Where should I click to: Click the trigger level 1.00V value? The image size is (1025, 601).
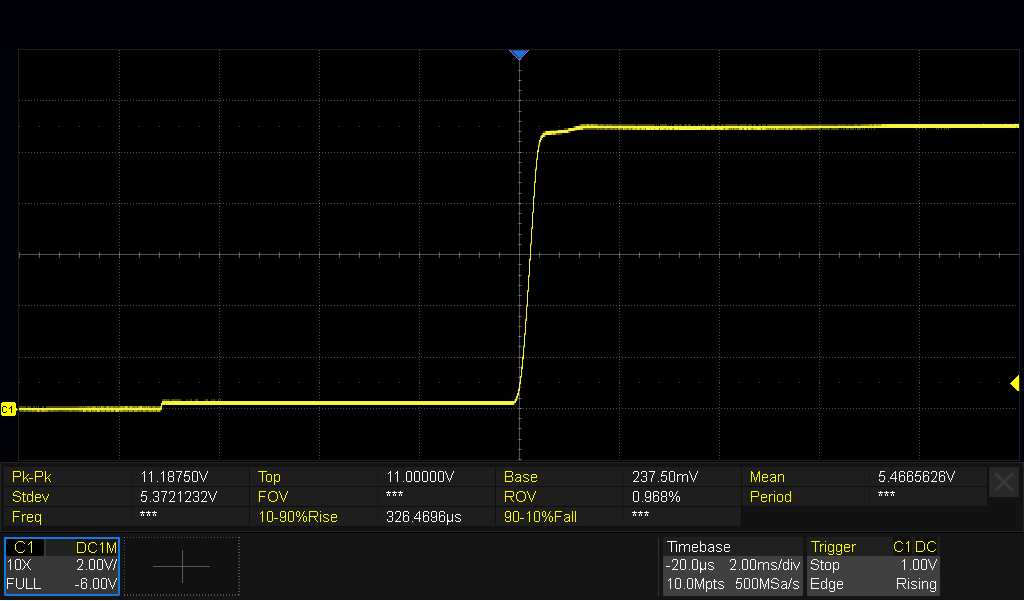[918, 565]
